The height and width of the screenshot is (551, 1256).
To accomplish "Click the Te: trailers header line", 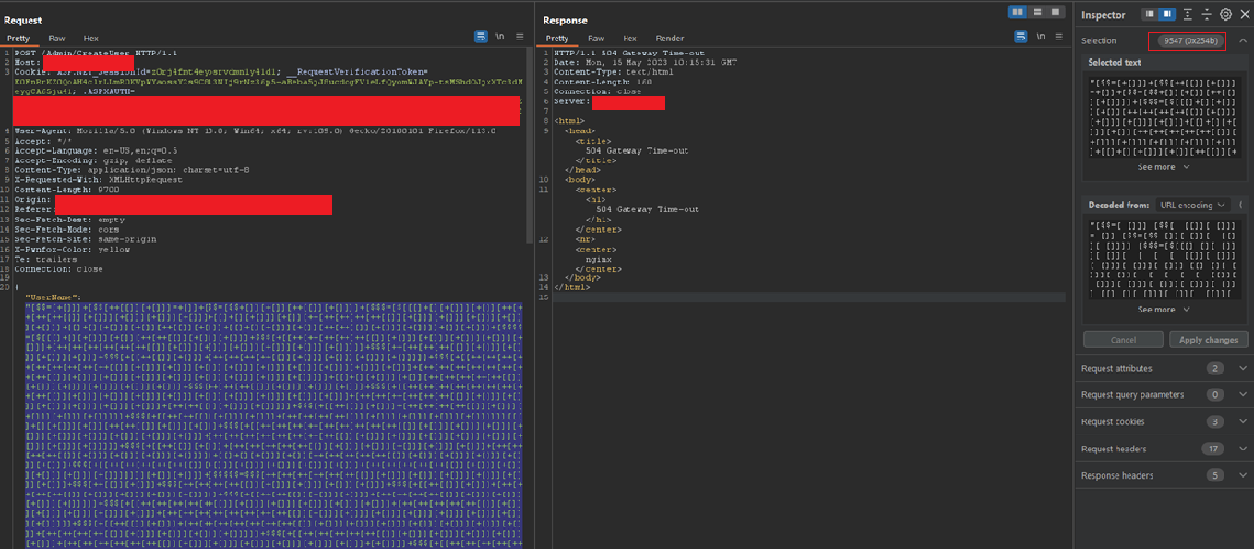I will [45, 259].
